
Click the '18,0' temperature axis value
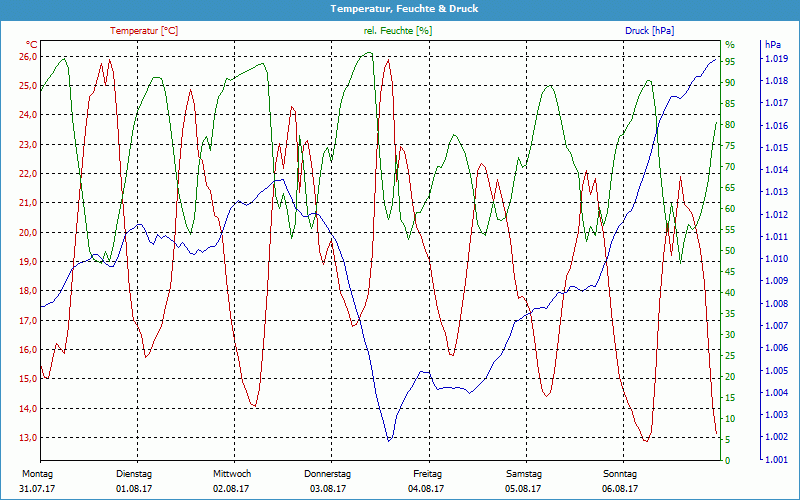coord(28,291)
